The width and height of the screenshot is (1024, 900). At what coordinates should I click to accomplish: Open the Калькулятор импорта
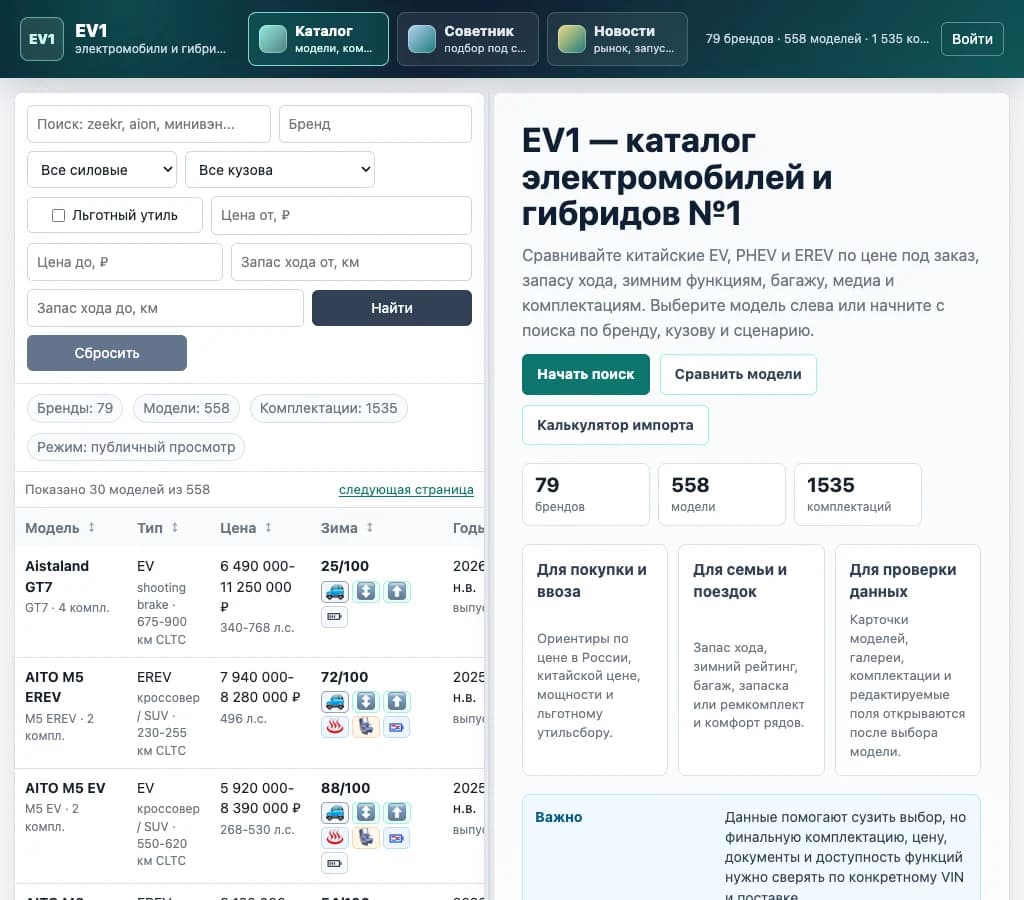click(x=615, y=425)
